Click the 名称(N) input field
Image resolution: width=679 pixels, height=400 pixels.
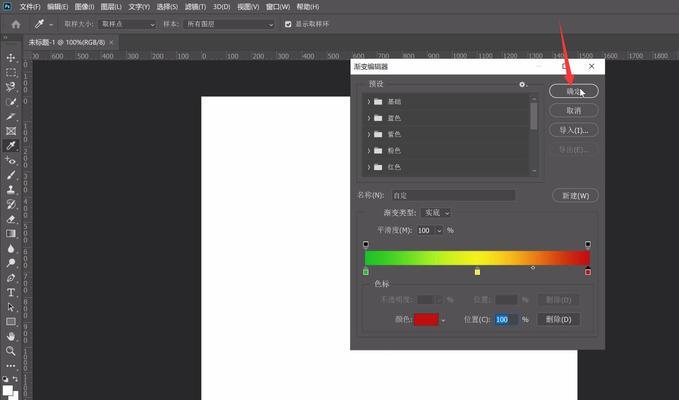click(453, 195)
